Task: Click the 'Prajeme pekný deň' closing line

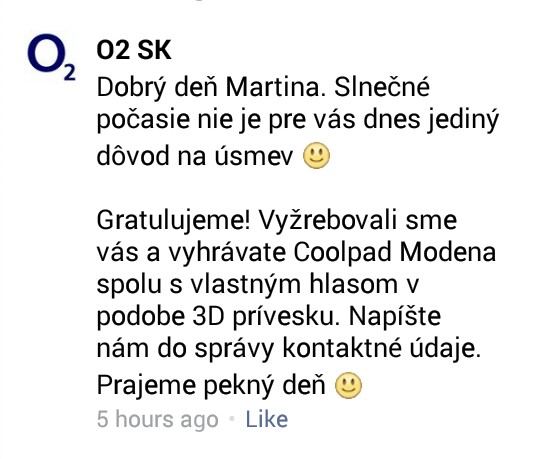Action: point(211,386)
